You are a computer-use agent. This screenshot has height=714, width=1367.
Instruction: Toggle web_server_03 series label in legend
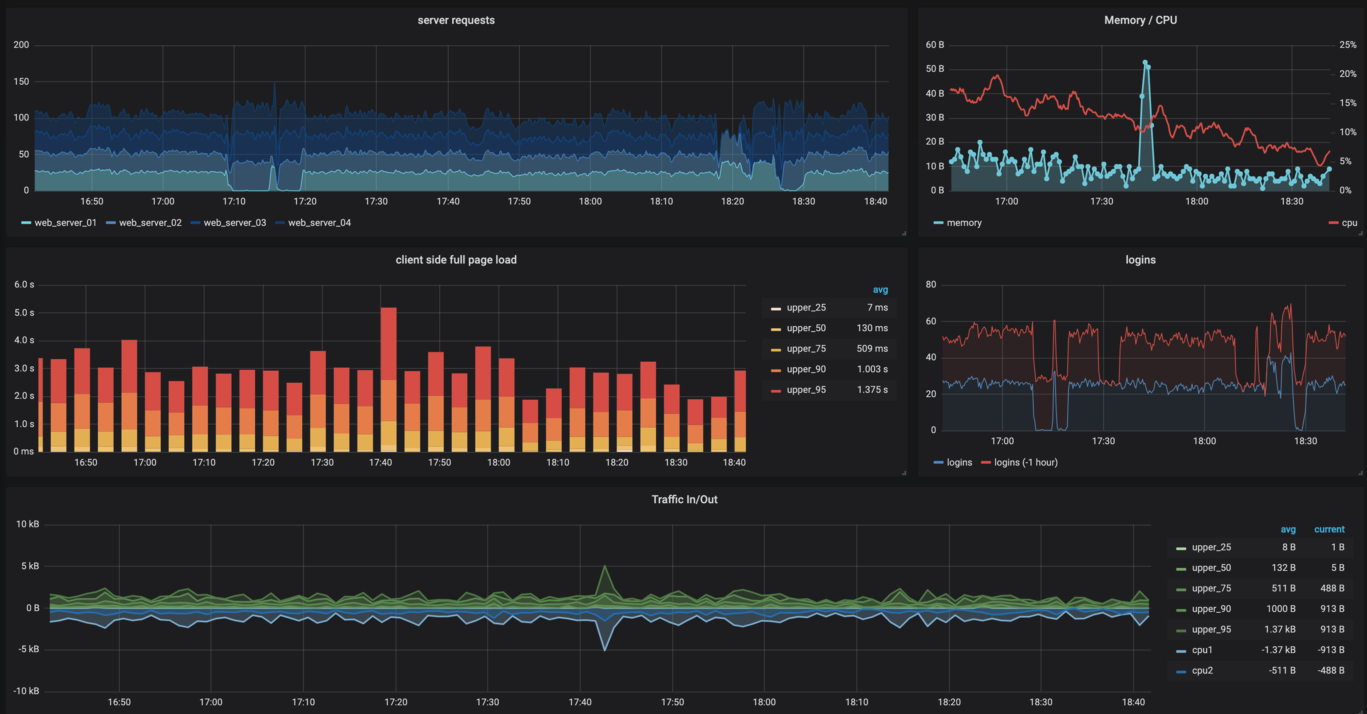tap(235, 223)
